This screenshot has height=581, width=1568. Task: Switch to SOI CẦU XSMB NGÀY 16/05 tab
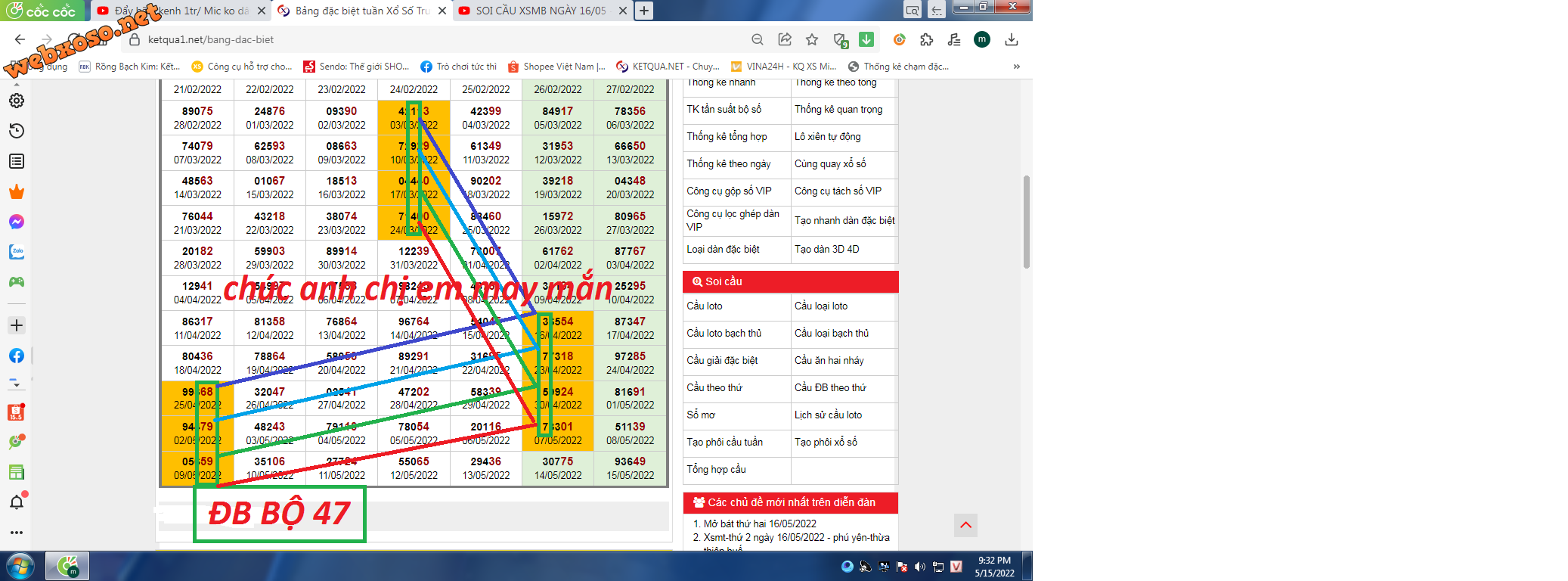[x=541, y=11]
